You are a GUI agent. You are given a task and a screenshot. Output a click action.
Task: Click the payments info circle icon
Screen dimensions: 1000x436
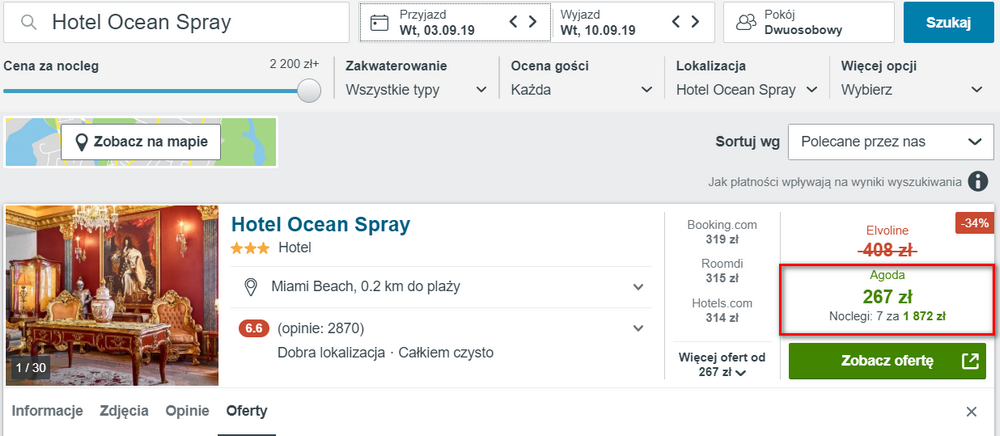pyautogui.click(x=978, y=182)
